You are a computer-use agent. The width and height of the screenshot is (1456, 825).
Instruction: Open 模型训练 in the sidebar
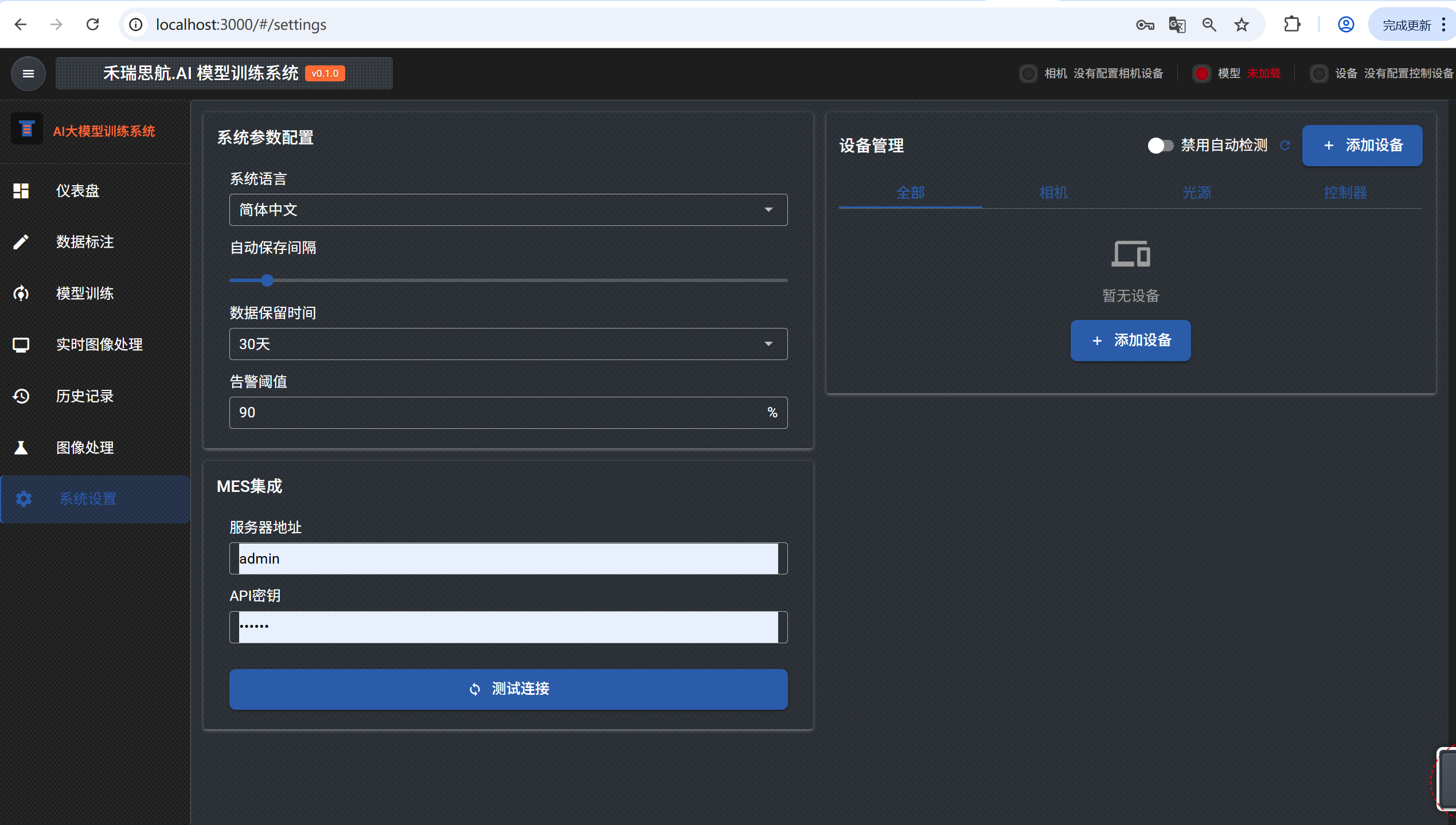coord(95,294)
